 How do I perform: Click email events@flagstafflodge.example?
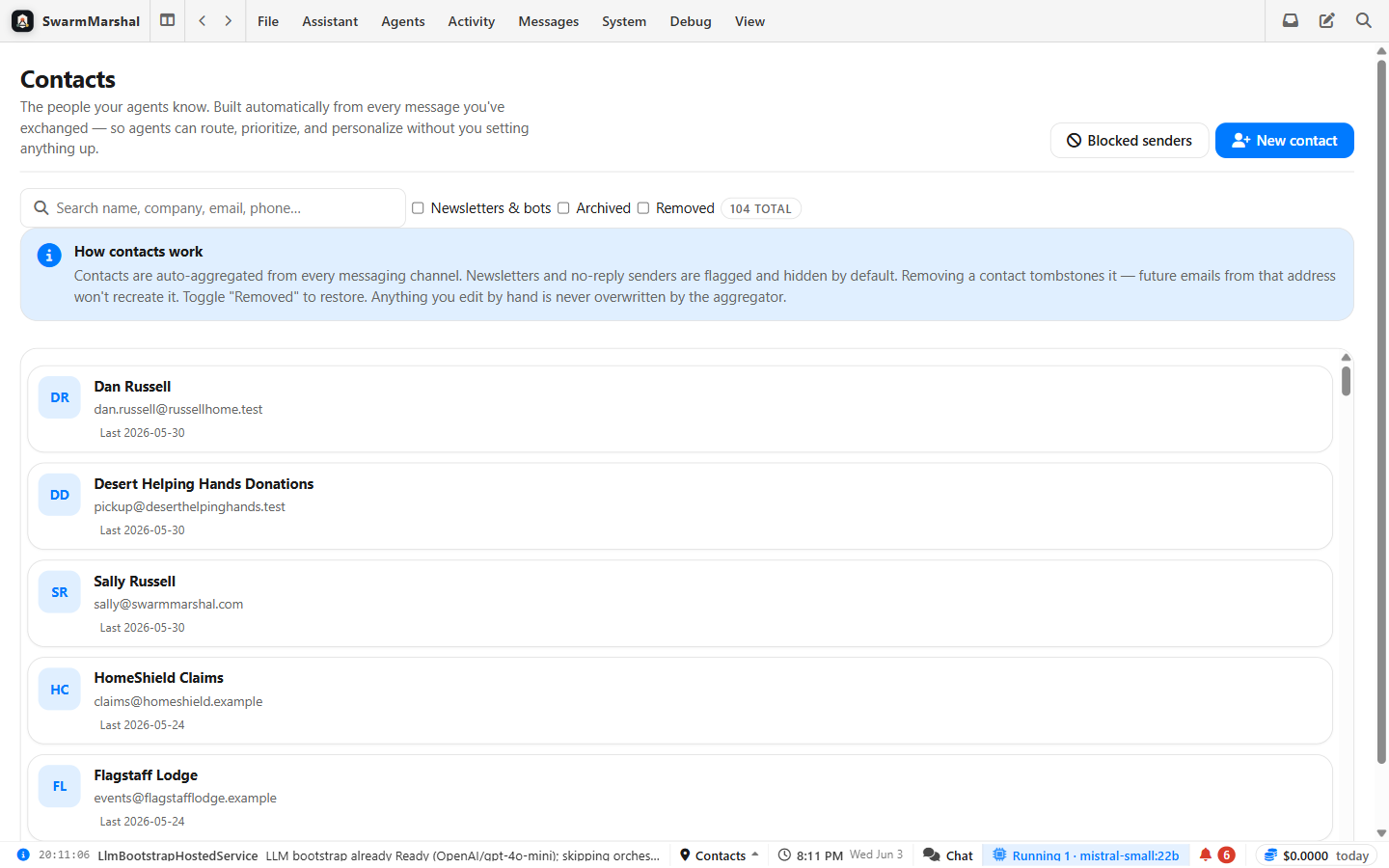[x=185, y=799]
